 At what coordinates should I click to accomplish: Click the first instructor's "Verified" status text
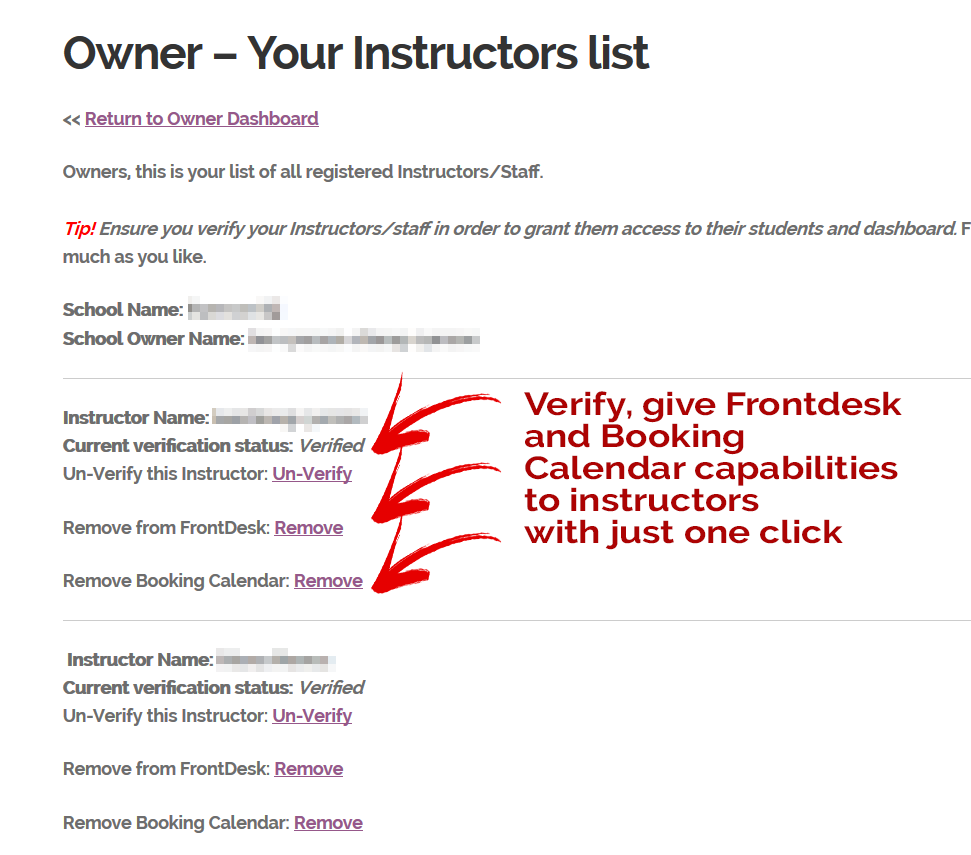(331, 446)
